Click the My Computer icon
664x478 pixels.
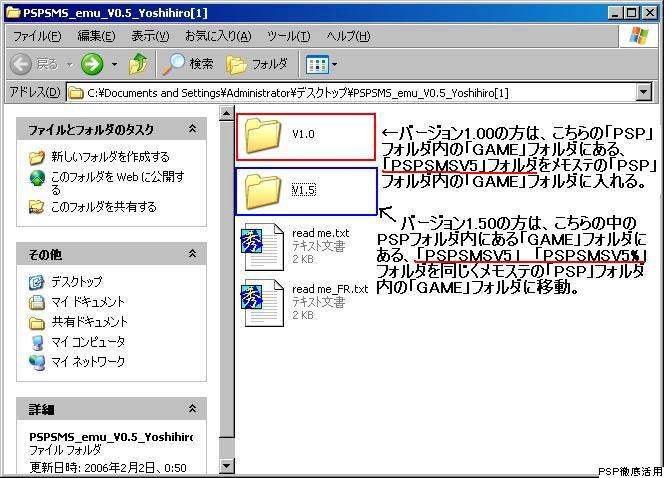pyautogui.click(x=37, y=342)
